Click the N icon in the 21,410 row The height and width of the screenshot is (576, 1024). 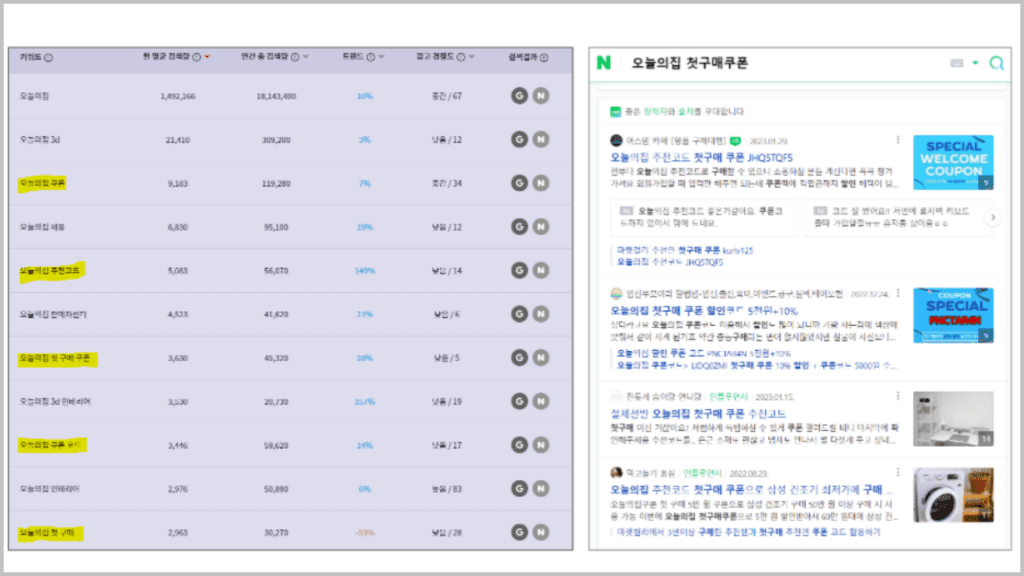(541, 139)
